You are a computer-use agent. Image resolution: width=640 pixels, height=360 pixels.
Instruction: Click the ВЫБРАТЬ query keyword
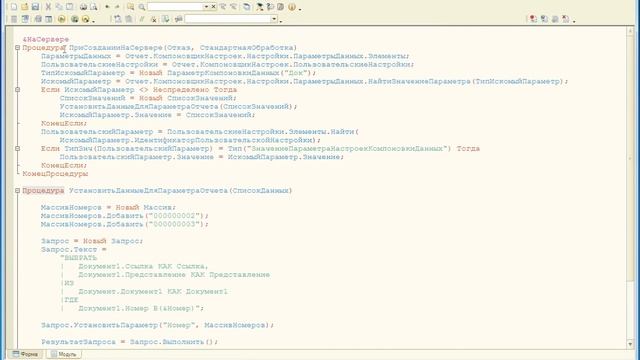pos(80,258)
